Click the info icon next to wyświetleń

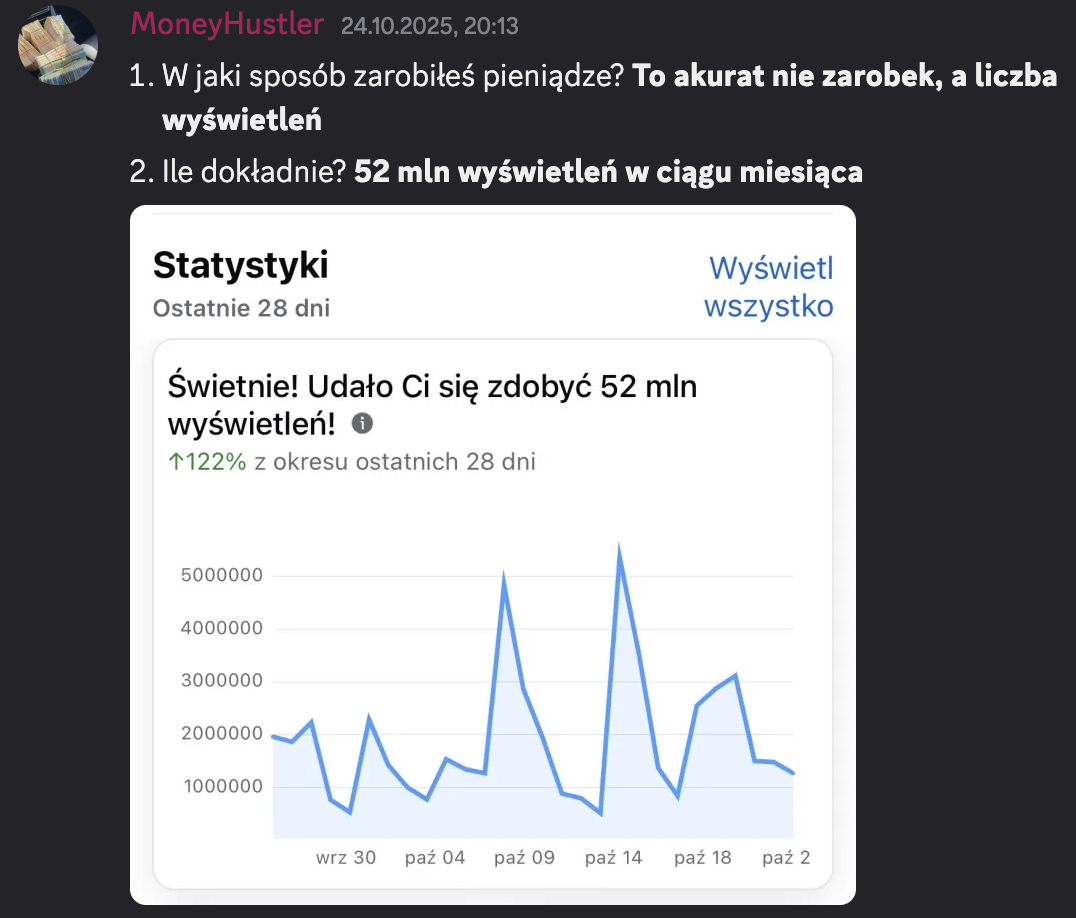point(362,424)
